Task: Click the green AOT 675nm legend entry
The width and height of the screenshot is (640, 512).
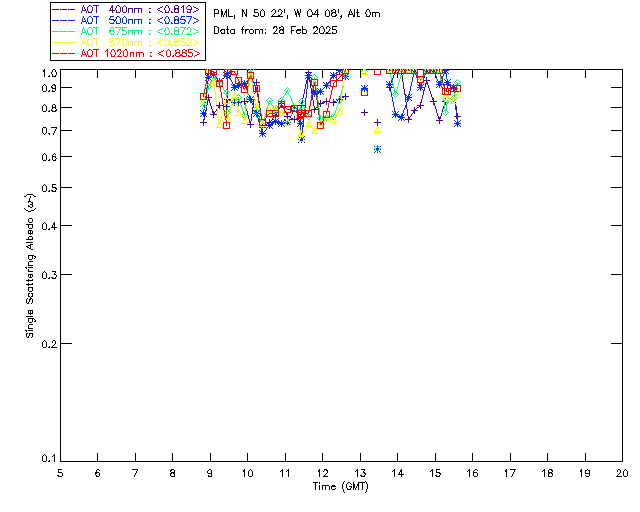Action: pos(126,31)
